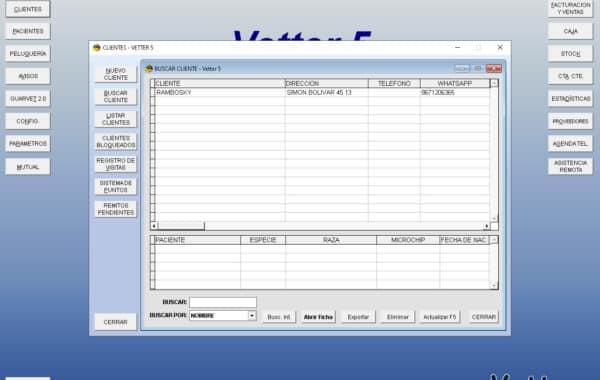Open the Caja module

(x=570, y=31)
